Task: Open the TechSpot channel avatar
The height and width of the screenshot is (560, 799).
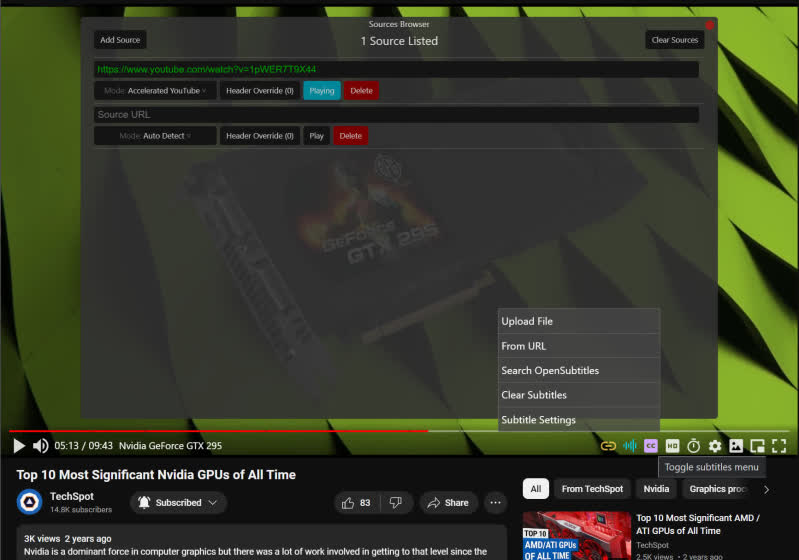Action: (30, 502)
